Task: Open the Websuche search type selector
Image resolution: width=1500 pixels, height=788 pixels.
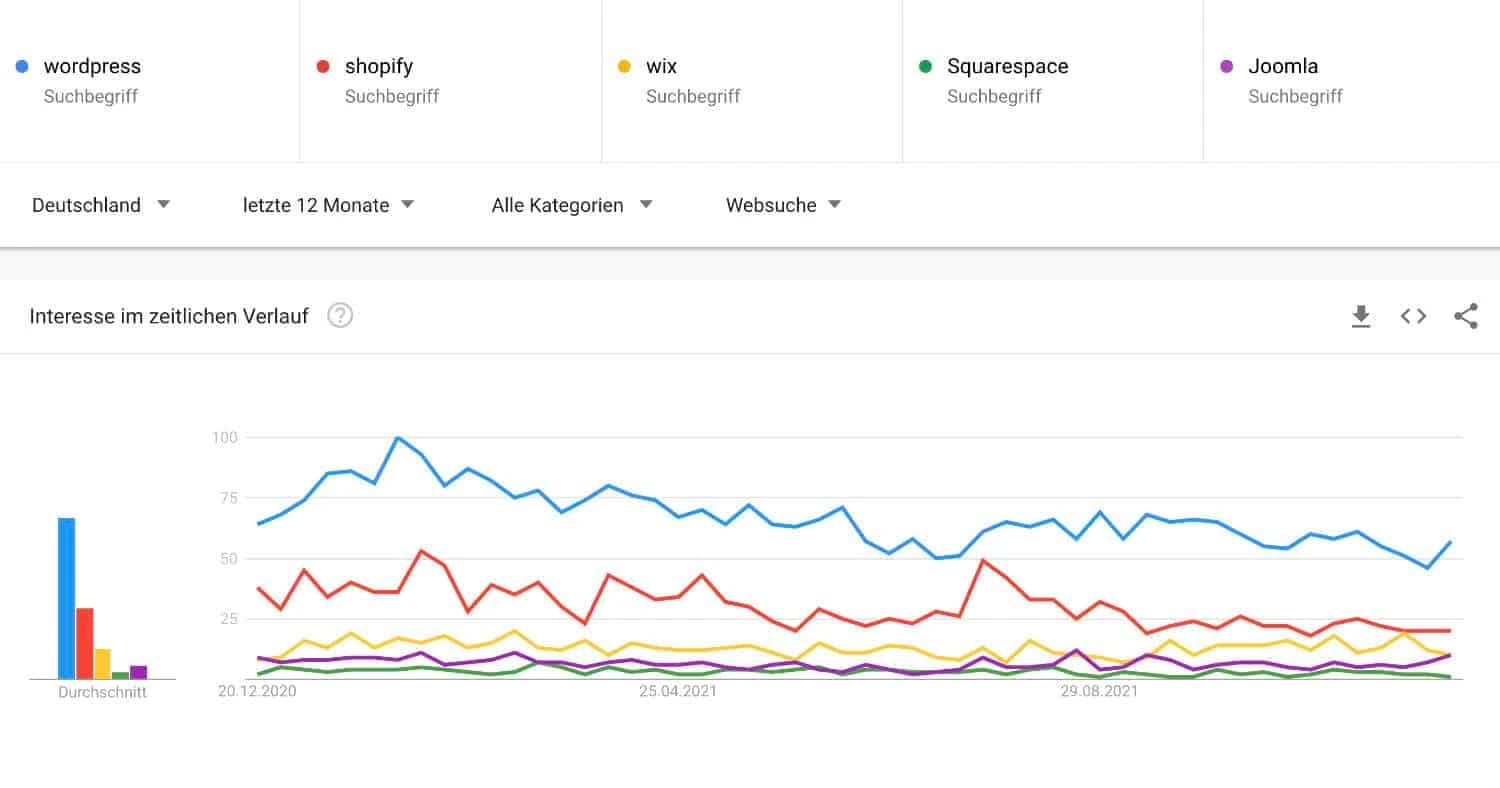Action: coord(783,205)
